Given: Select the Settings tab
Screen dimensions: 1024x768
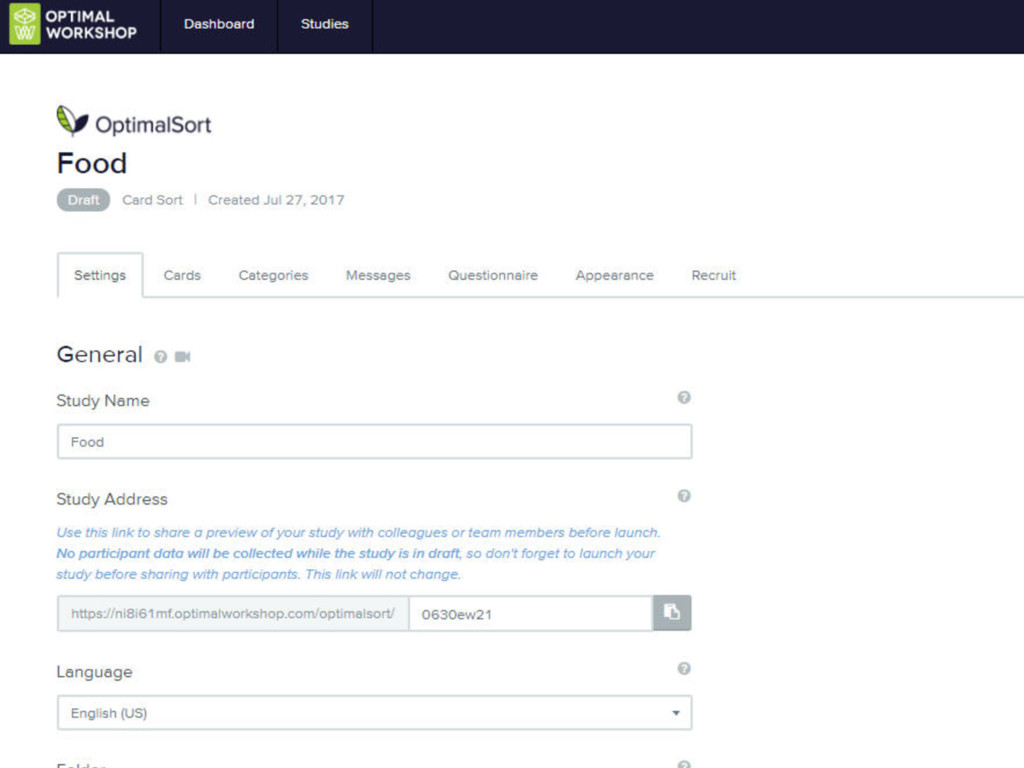Looking at the screenshot, I should [x=100, y=275].
